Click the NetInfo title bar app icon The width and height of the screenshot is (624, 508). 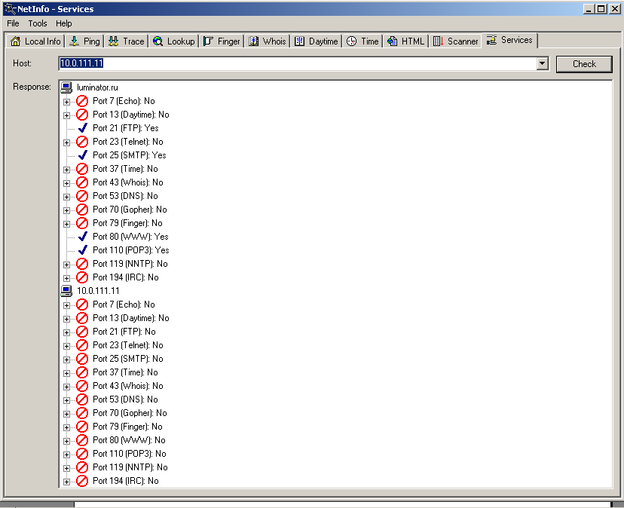click(x=10, y=9)
